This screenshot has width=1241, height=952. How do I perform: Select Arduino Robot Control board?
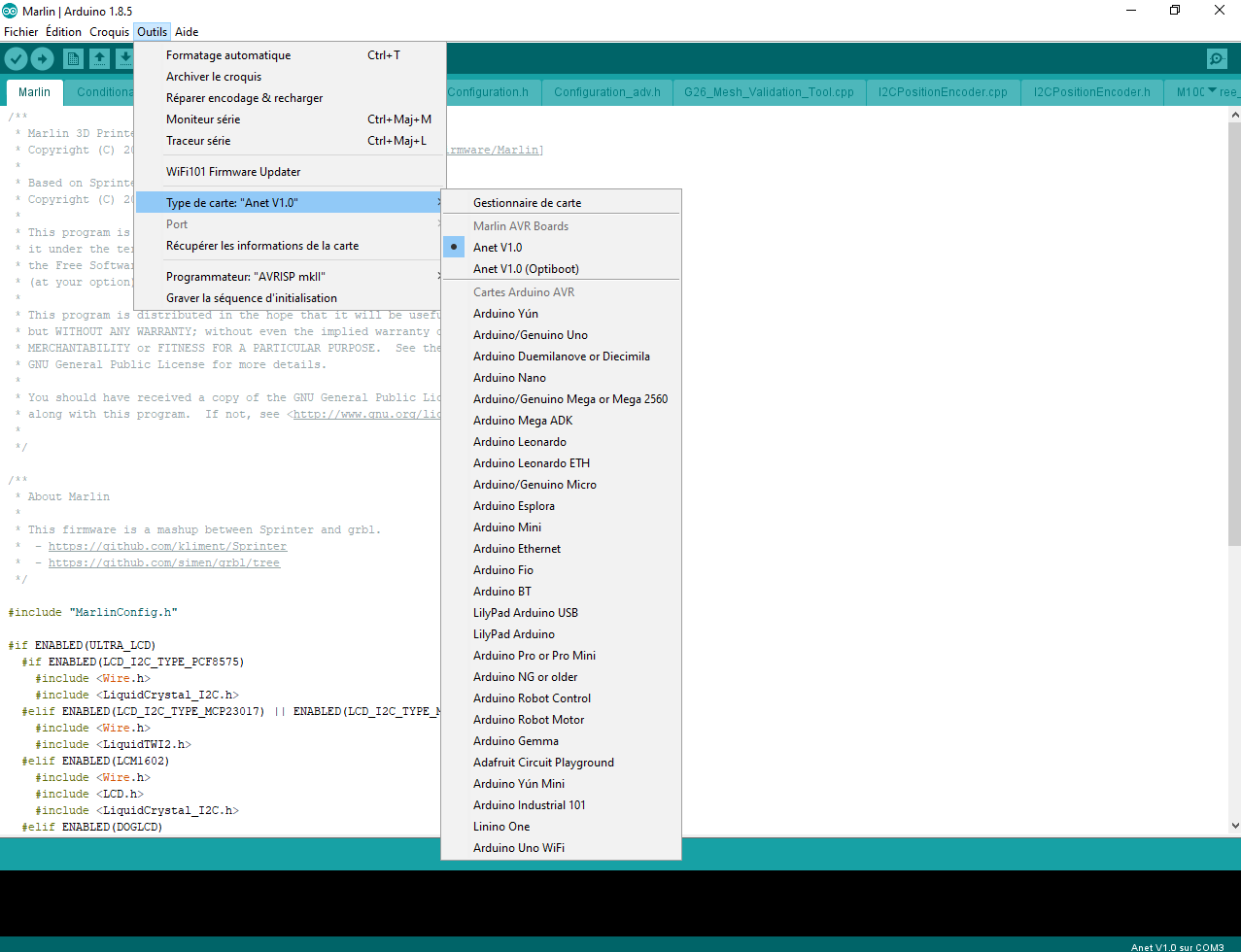(561, 698)
